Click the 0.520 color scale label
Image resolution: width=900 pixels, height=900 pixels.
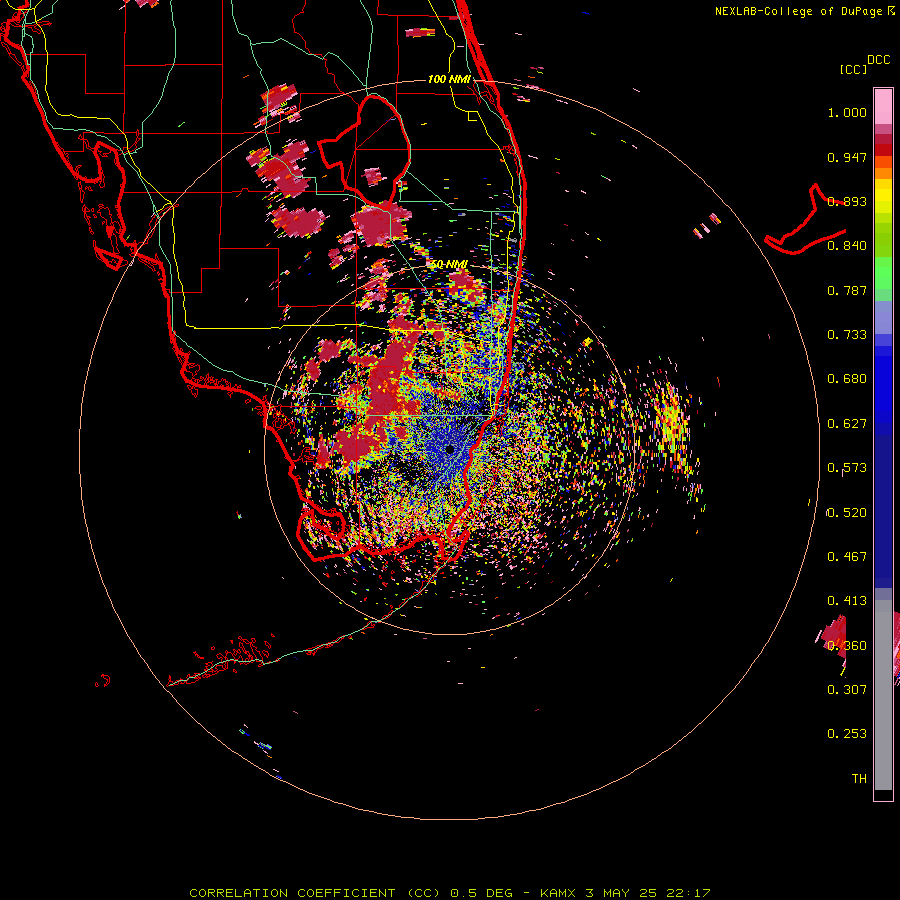tap(847, 513)
